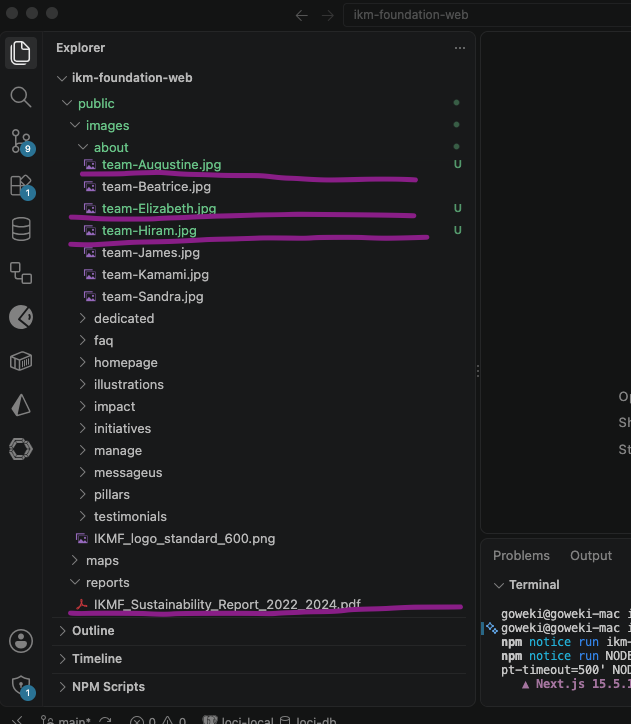
Task: Open team-Augustine.jpg file
Action: [x=162, y=165]
